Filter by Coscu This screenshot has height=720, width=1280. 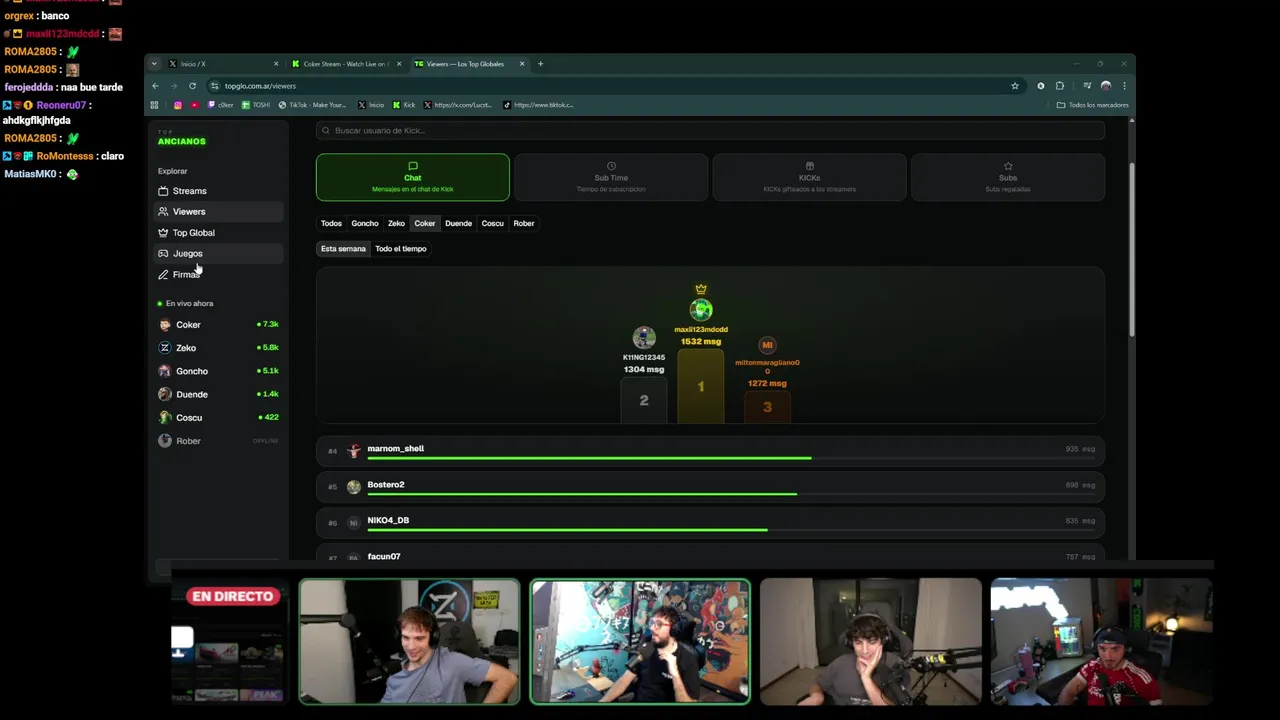coord(493,224)
